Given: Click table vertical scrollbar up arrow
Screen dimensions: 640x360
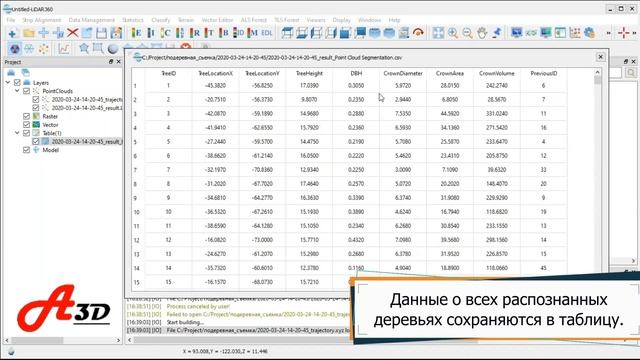Looking at the screenshot, I should coord(598,72).
